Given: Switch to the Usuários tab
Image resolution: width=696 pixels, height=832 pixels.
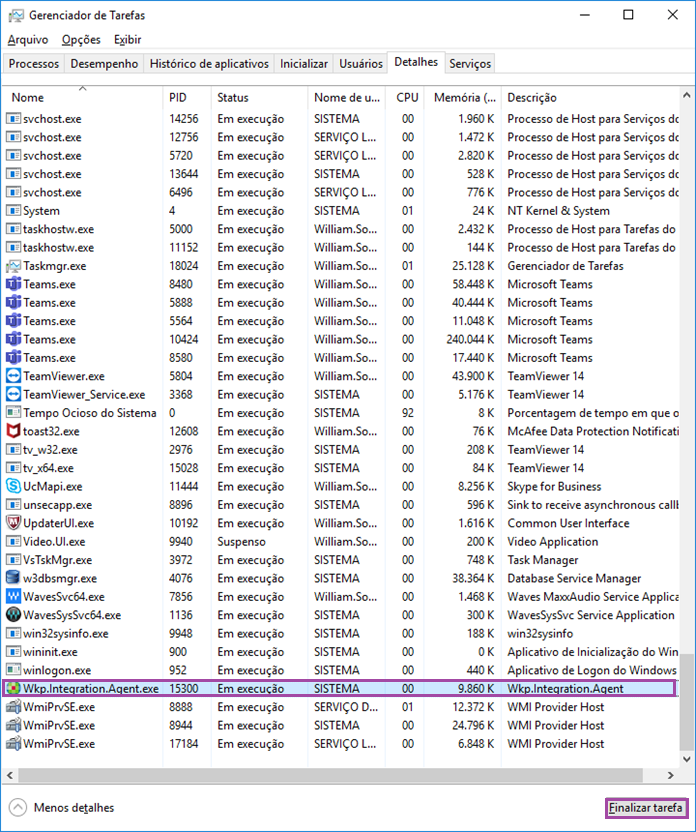Looking at the screenshot, I should (361, 64).
